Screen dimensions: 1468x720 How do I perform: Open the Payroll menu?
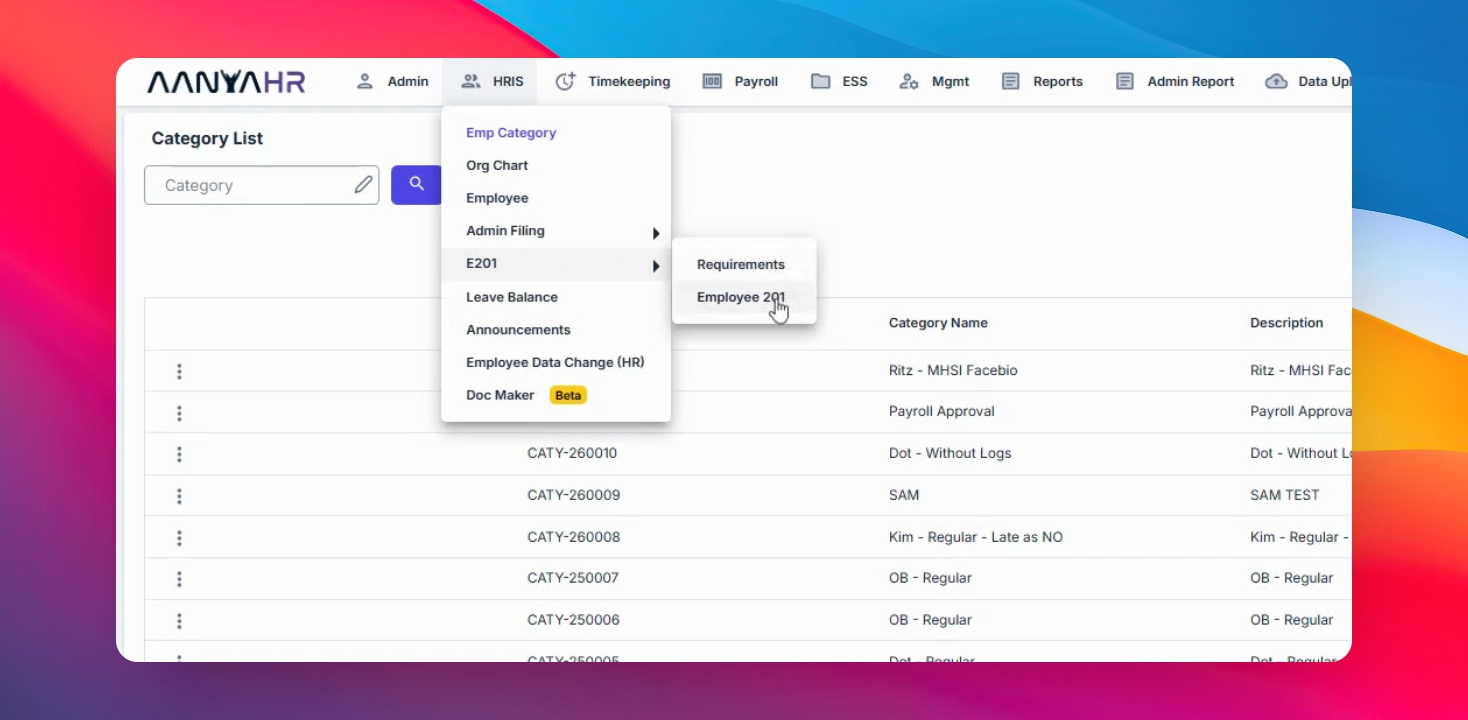tap(740, 82)
